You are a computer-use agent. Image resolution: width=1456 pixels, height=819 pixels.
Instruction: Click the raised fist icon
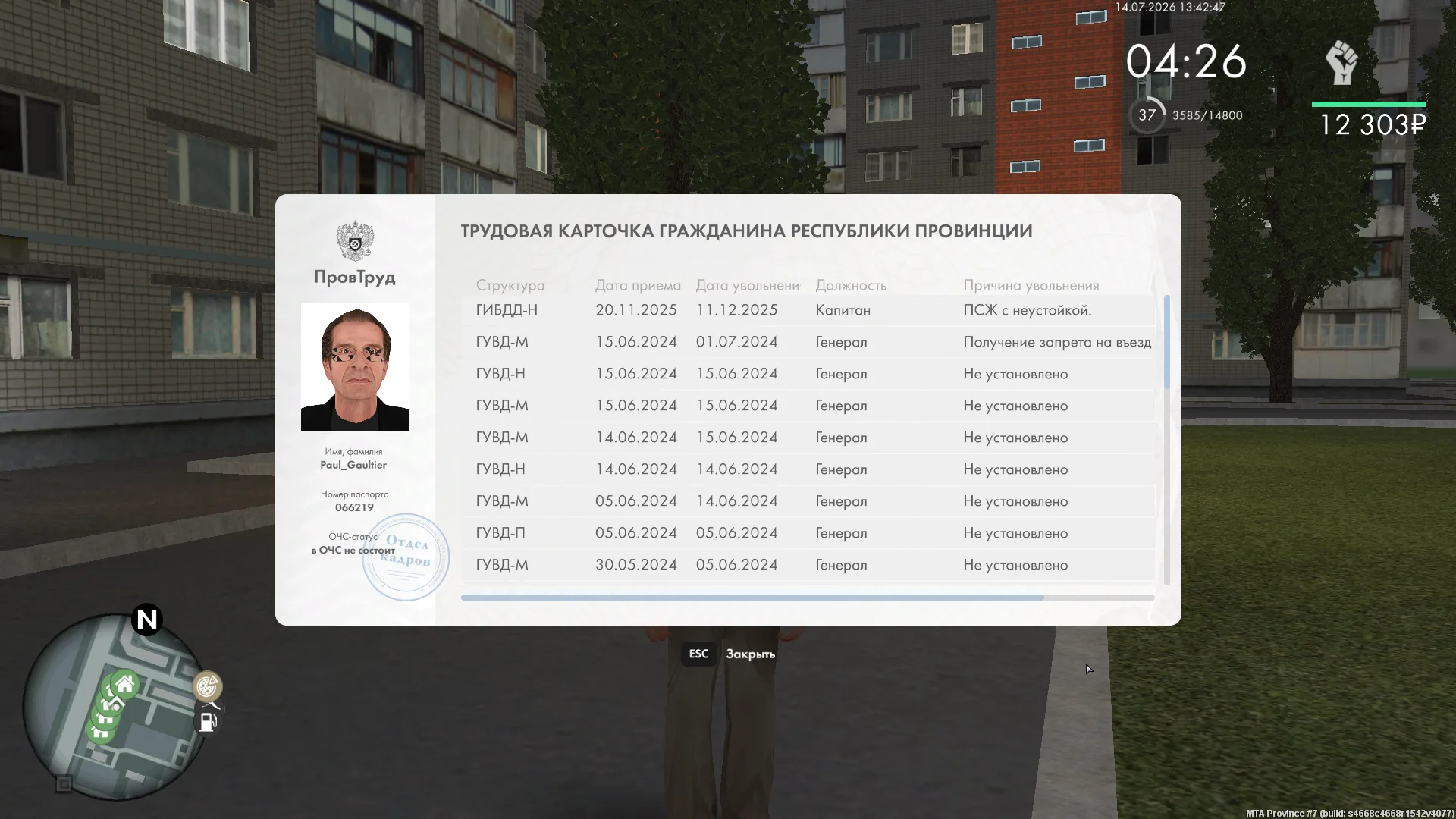pyautogui.click(x=1341, y=64)
